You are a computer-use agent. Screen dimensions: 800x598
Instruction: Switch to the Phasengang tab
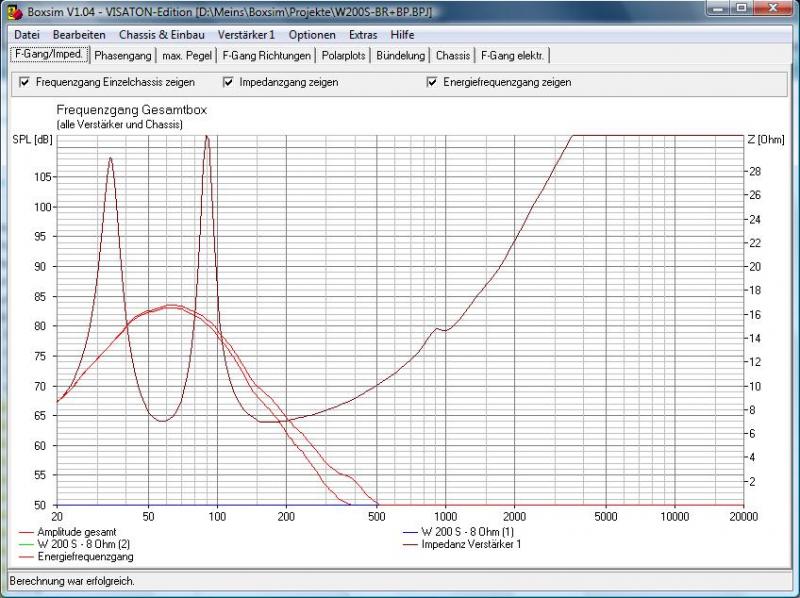click(x=123, y=56)
